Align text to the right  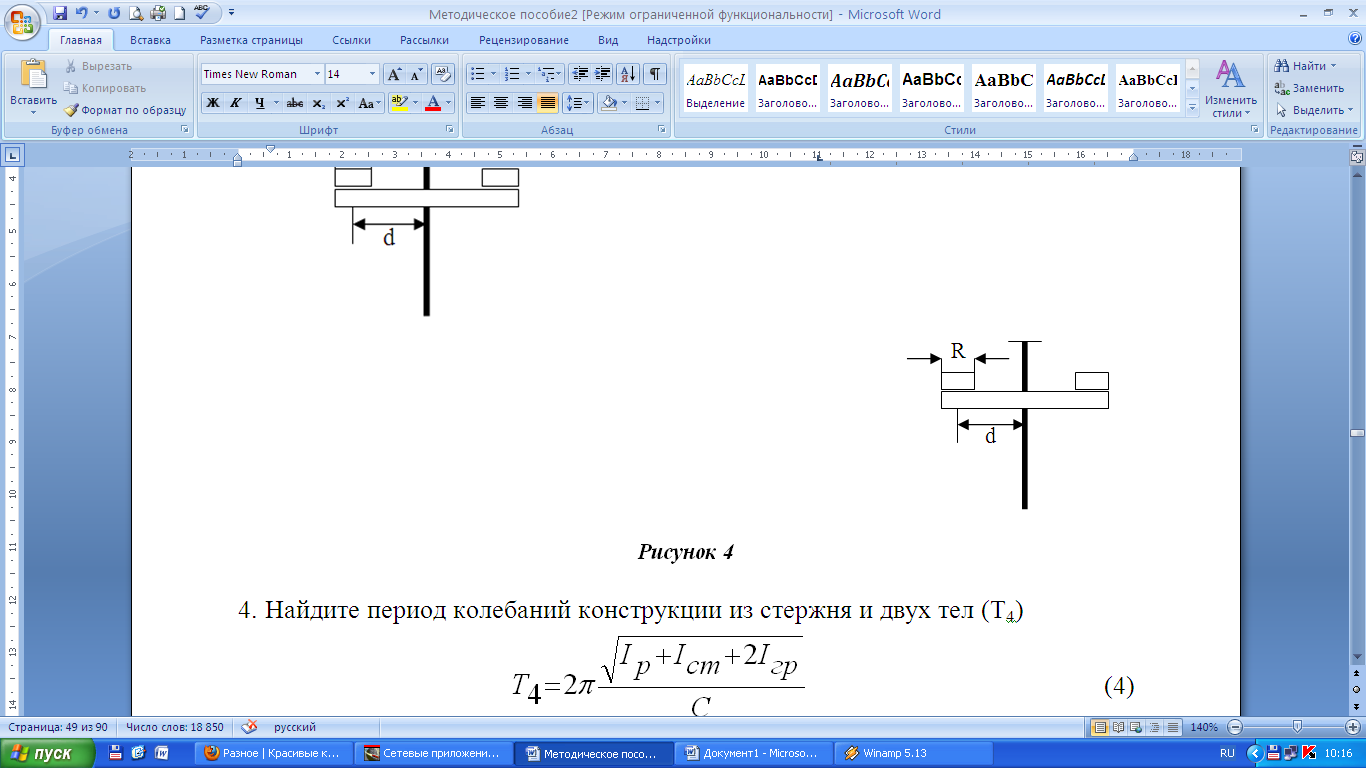524,103
